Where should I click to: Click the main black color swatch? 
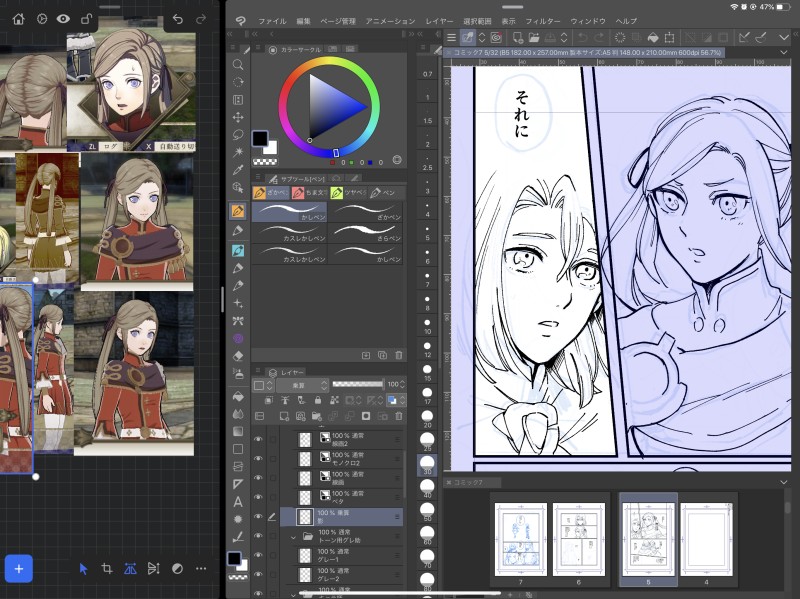click(258, 138)
